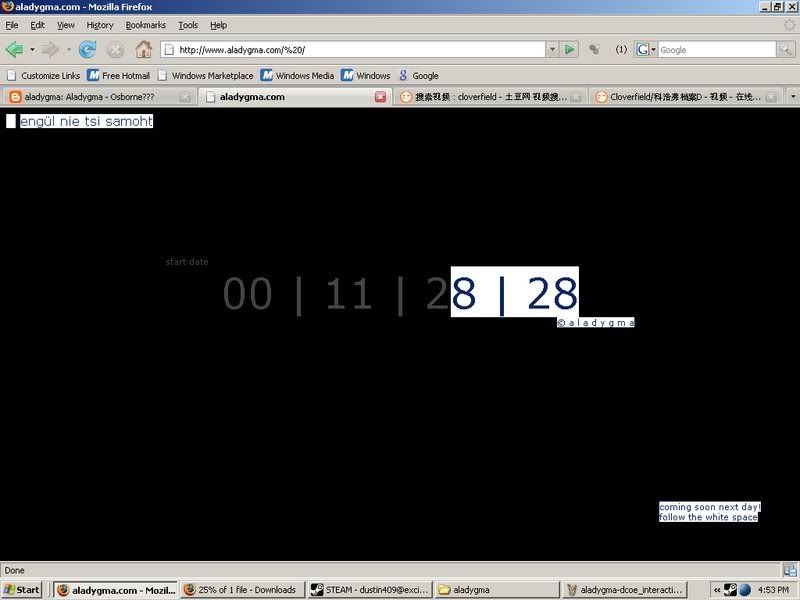Click the Forward navigation arrow
This screenshot has height=600, width=800.
point(50,49)
